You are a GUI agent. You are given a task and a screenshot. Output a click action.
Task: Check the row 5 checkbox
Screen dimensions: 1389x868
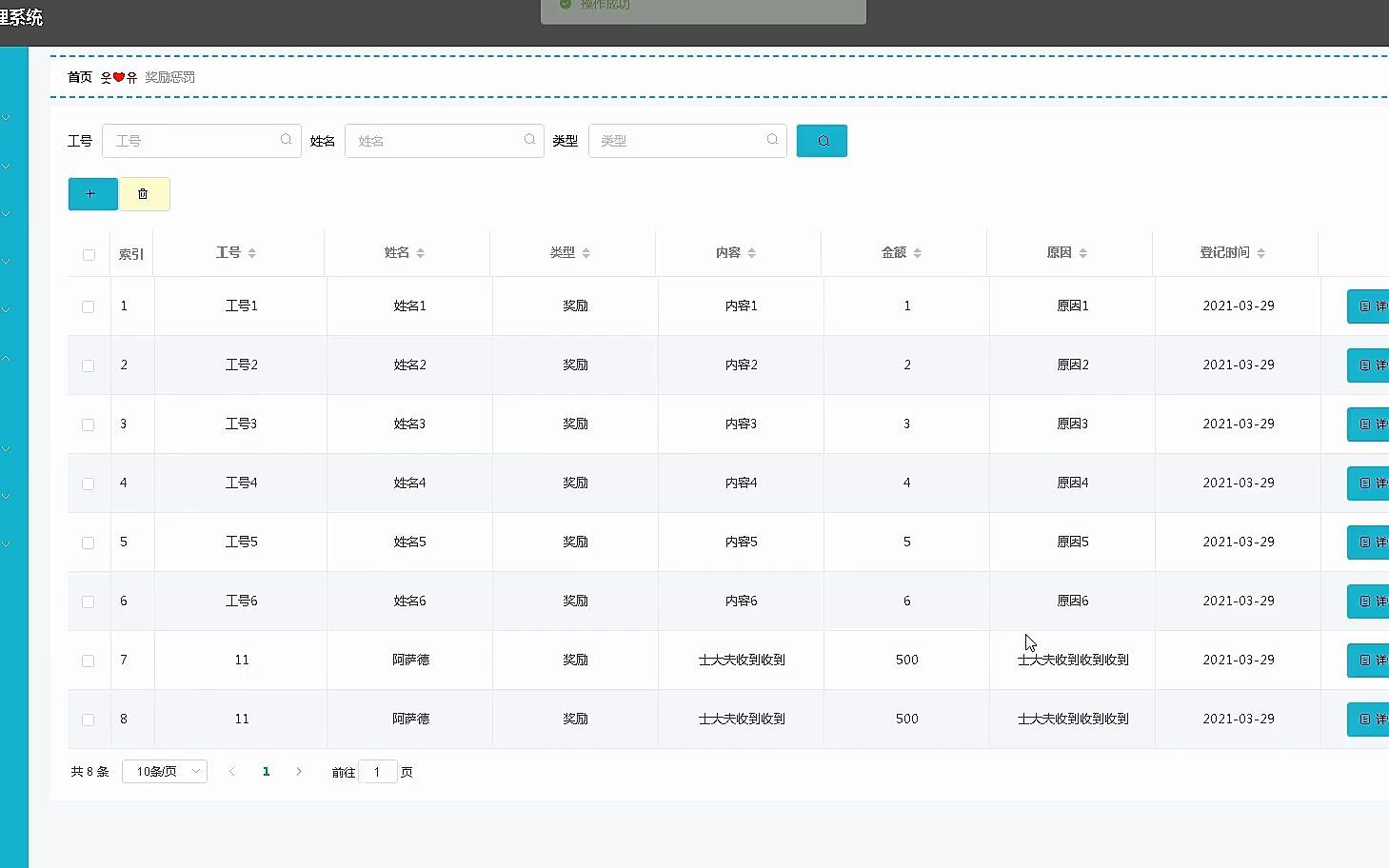(88, 542)
